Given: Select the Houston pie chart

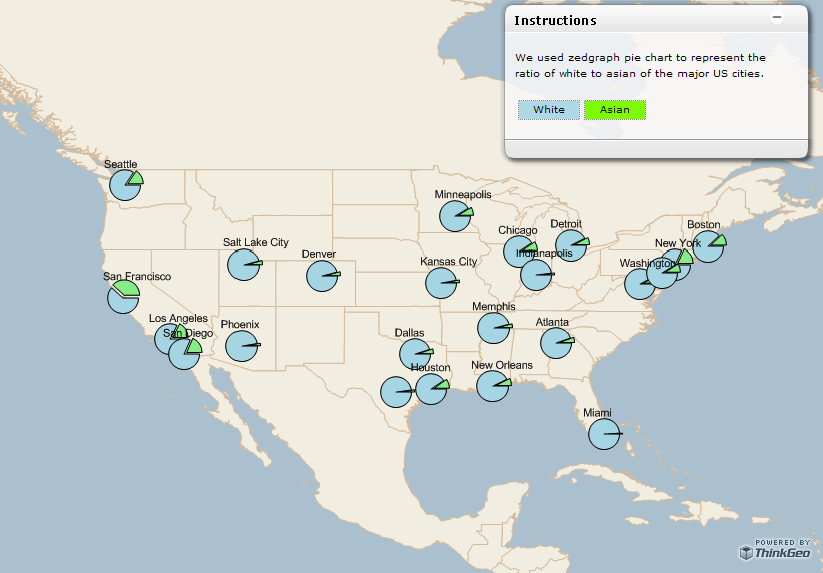Looking at the screenshot, I should tap(432, 389).
